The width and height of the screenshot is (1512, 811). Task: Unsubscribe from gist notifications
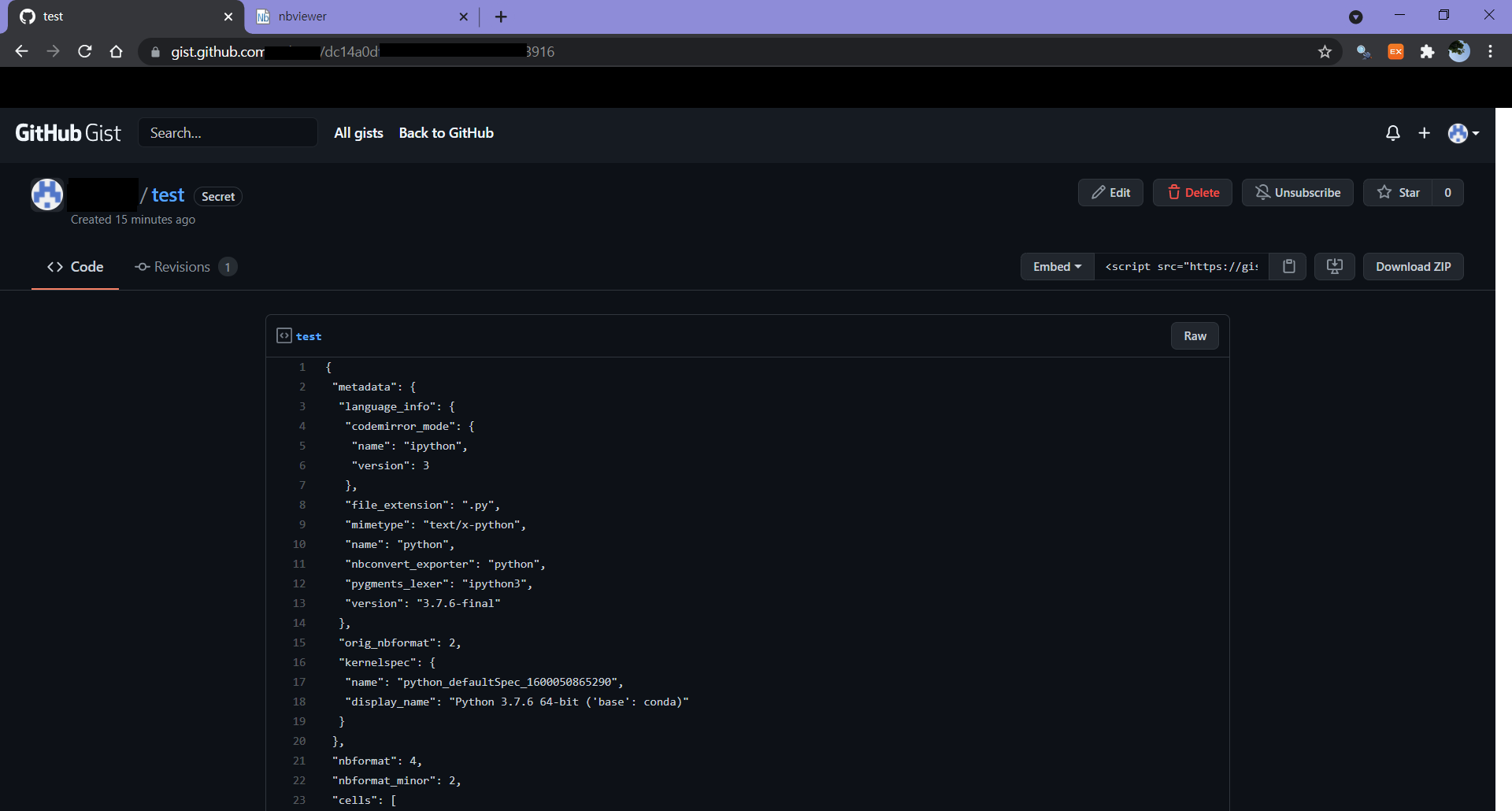click(1297, 193)
